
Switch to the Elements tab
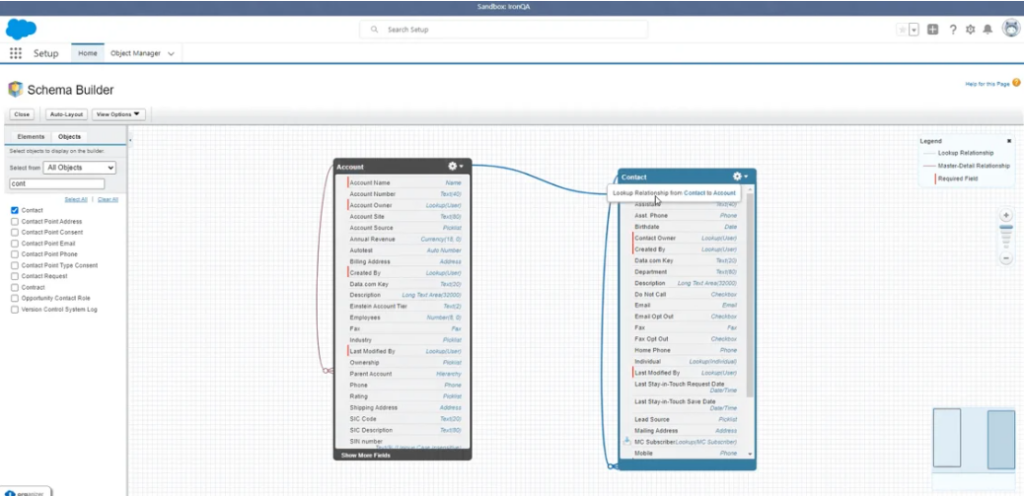tap(31, 137)
